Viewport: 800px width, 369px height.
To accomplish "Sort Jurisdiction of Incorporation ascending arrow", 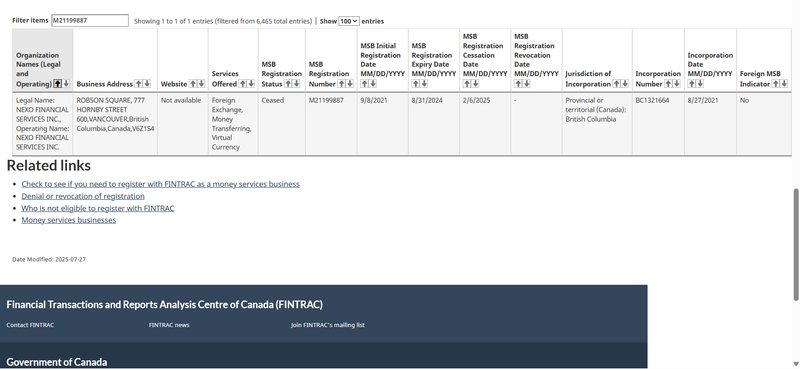I will (x=616, y=84).
